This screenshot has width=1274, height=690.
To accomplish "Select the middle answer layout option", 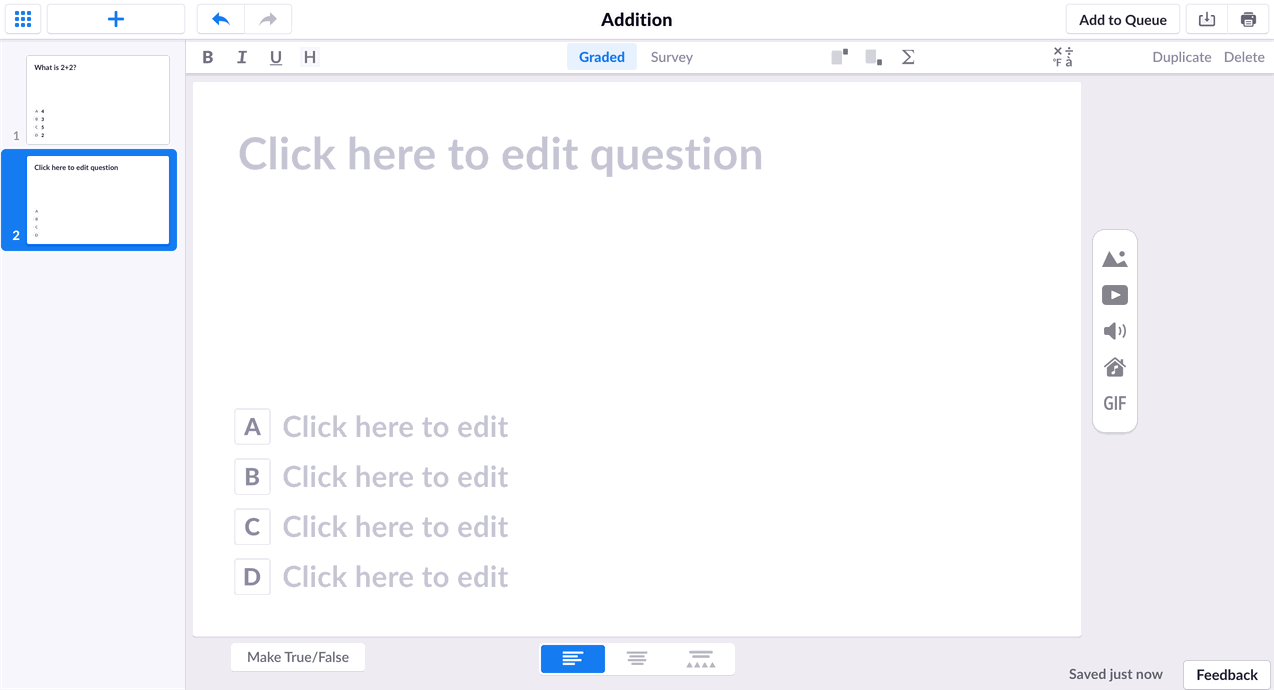I will (x=637, y=658).
